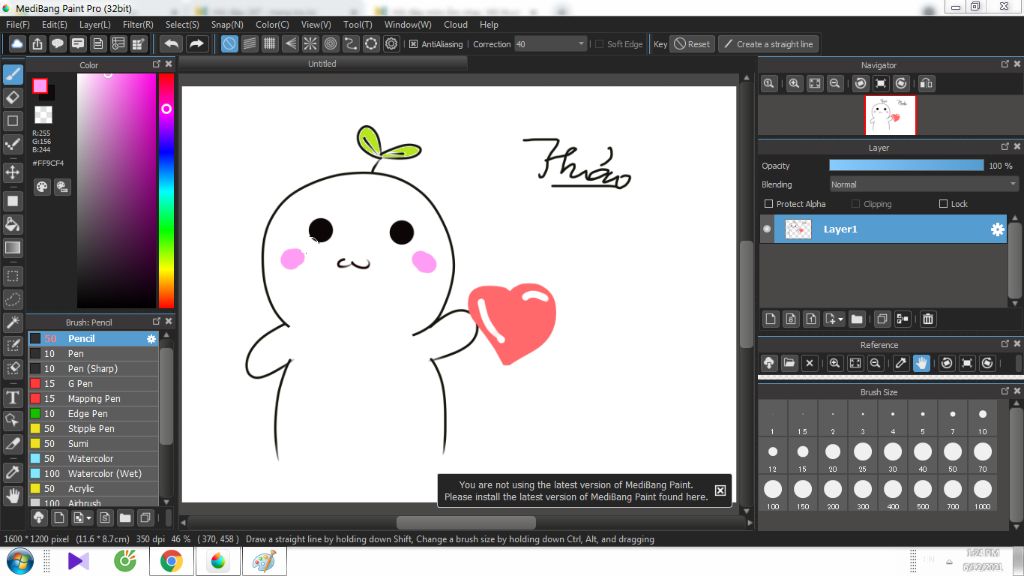The width and height of the screenshot is (1024, 576).
Task: Open the Layer menu
Action: 95,24
